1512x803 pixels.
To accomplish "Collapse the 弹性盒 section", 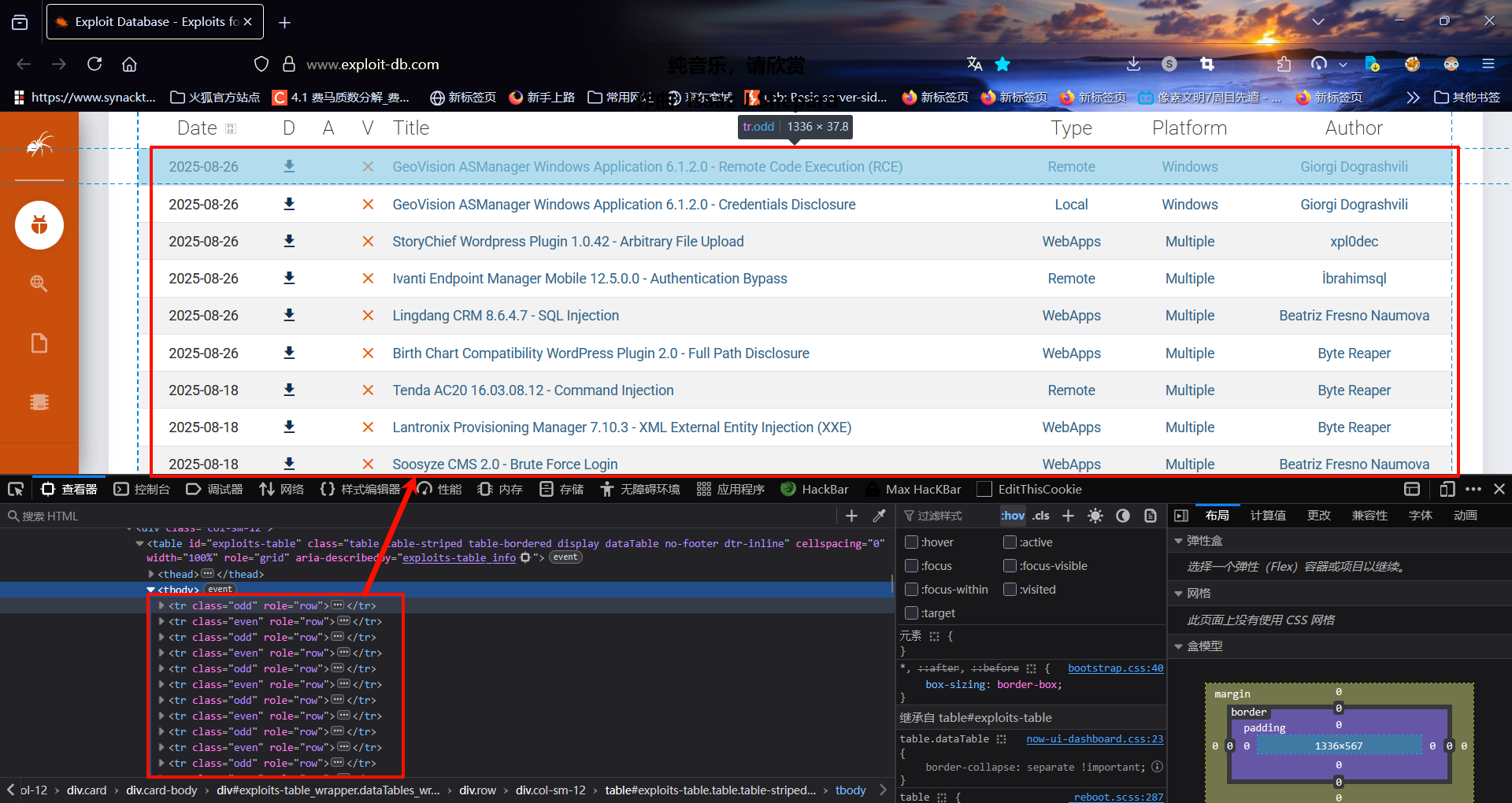I will [x=1179, y=541].
